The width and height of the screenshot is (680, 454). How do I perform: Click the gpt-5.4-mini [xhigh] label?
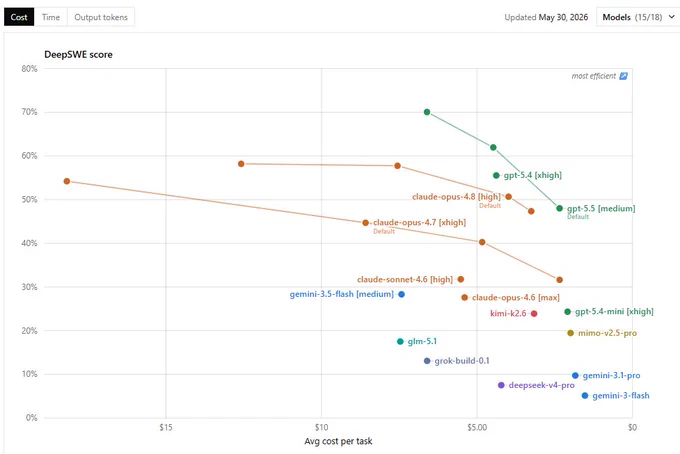pos(614,311)
